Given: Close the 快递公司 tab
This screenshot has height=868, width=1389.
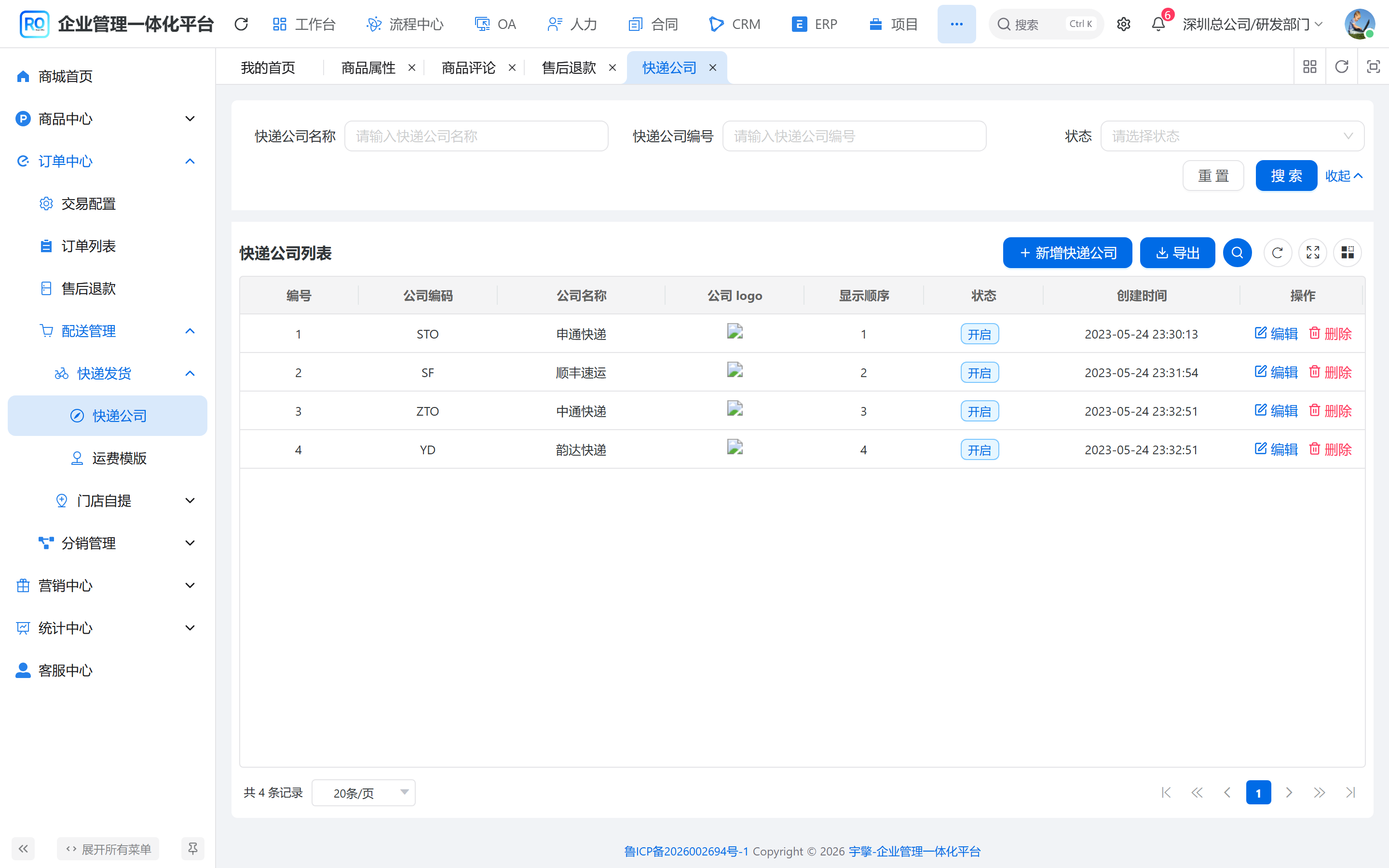Looking at the screenshot, I should pyautogui.click(x=712, y=68).
